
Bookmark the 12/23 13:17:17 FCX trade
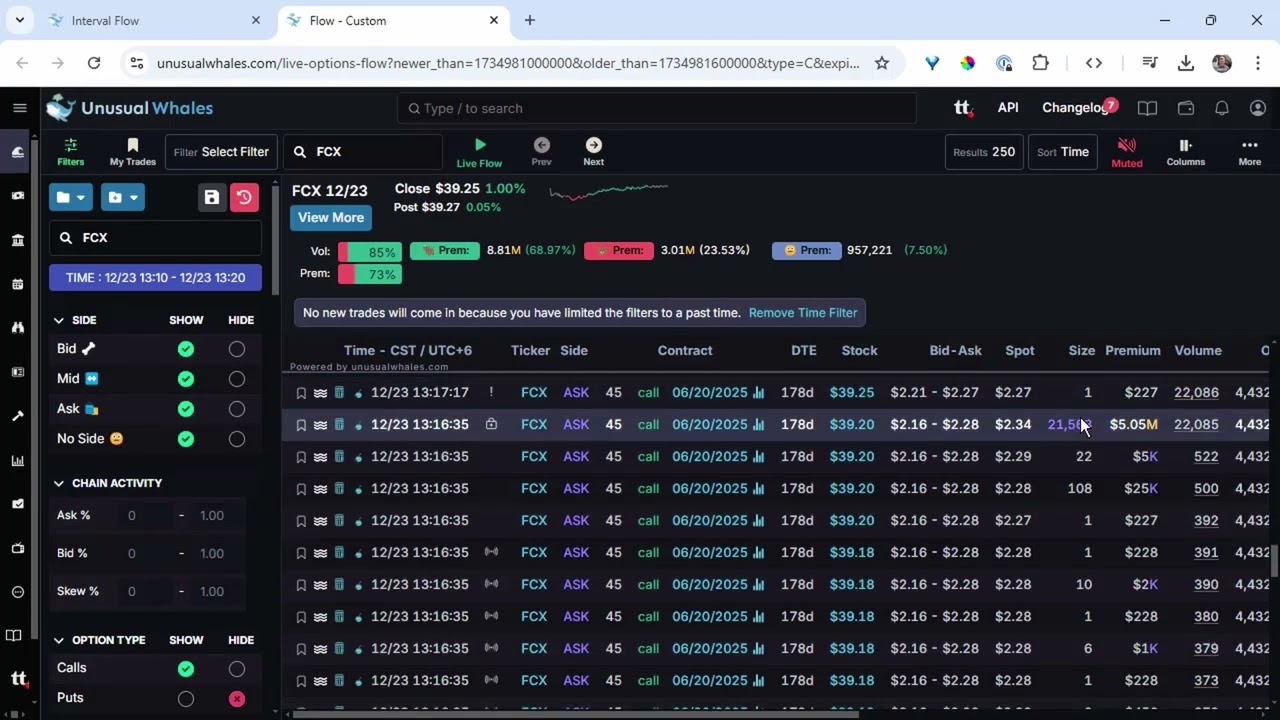click(301, 393)
